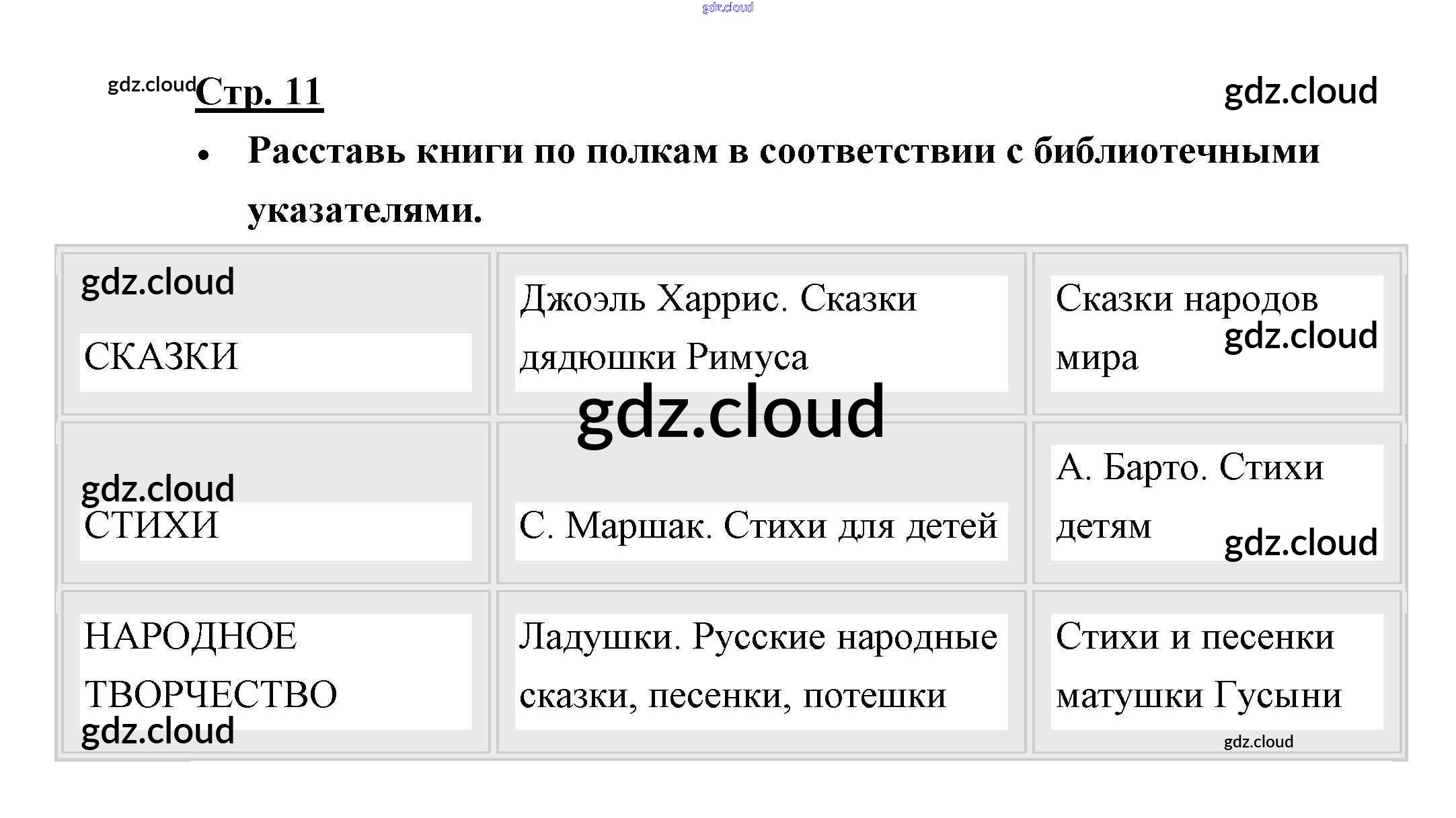Click the word 'указателями.' in the instruction
The width and height of the screenshot is (1456, 818).
coord(365,210)
